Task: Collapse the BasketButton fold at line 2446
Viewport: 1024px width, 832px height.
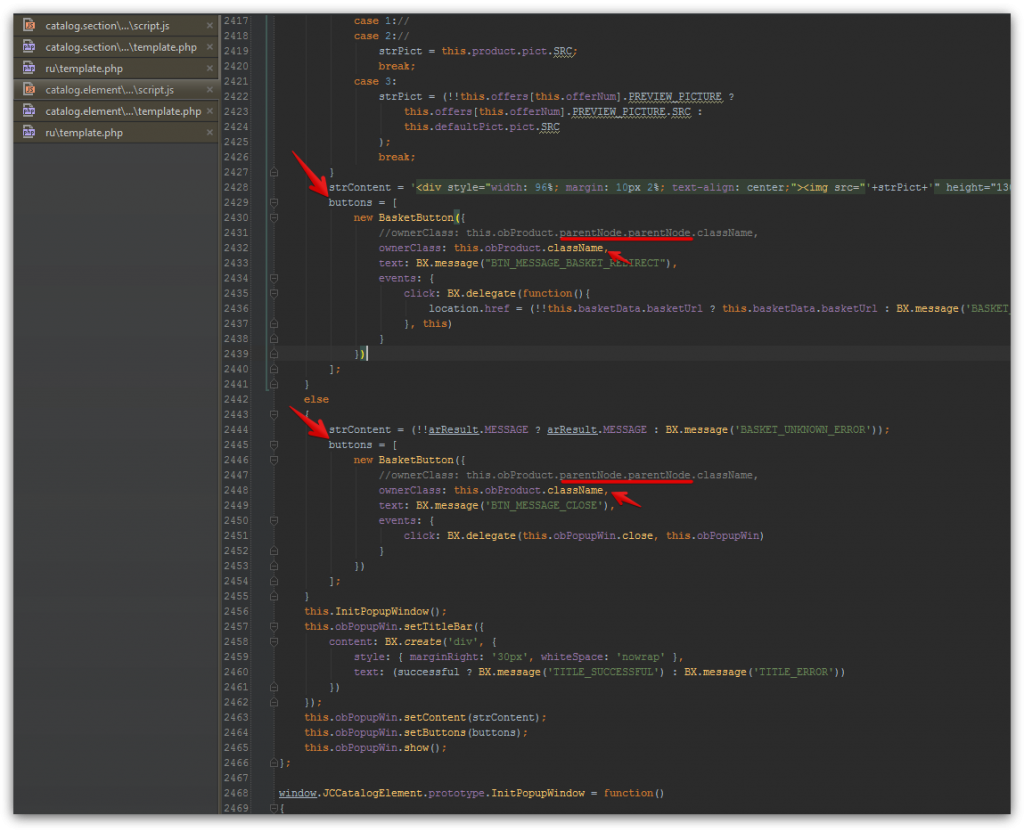Action: (x=274, y=460)
